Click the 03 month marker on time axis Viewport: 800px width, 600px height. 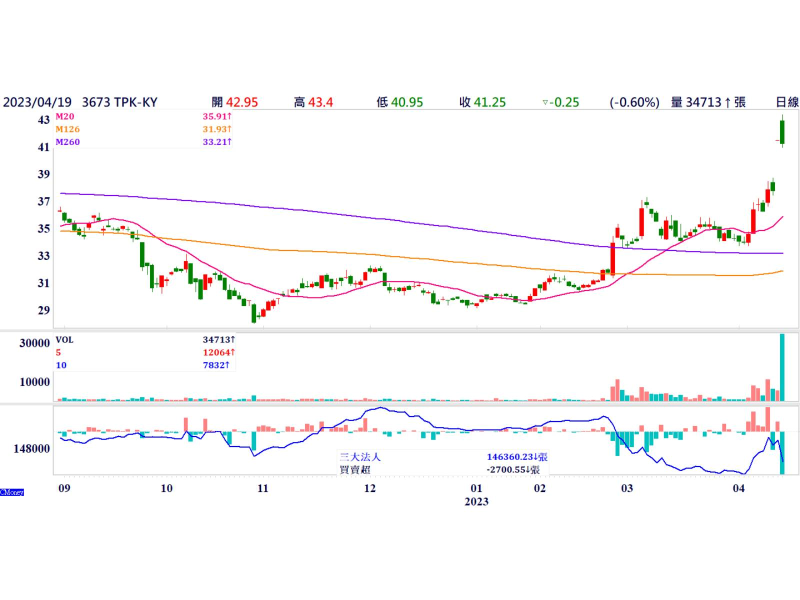coord(626,488)
